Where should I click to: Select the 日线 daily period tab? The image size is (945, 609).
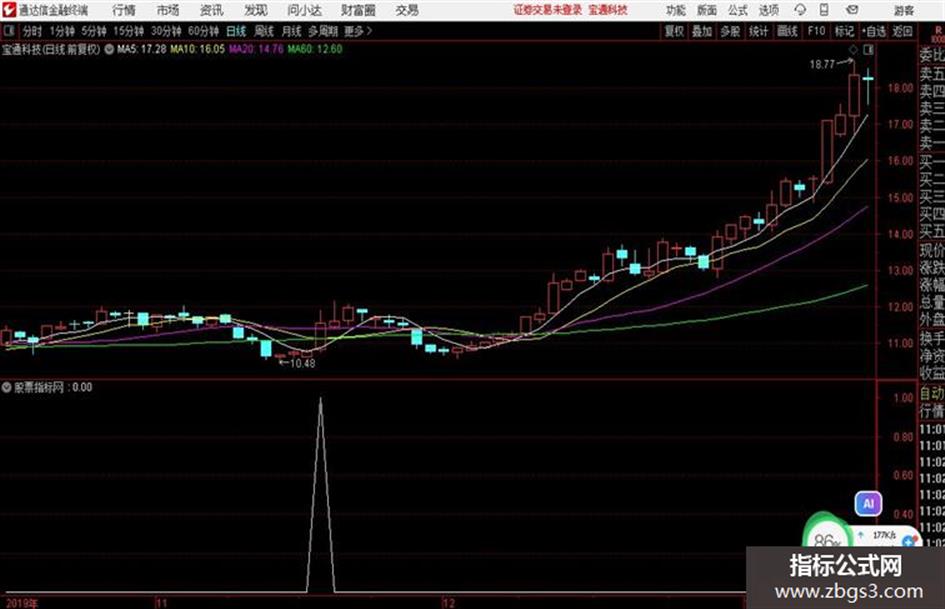pos(236,31)
